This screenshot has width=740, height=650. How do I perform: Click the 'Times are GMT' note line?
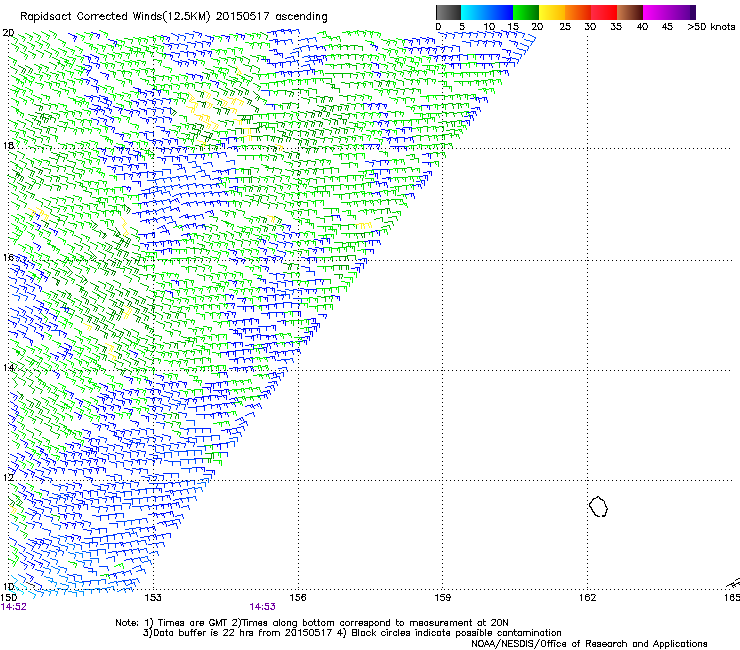tap(312, 623)
